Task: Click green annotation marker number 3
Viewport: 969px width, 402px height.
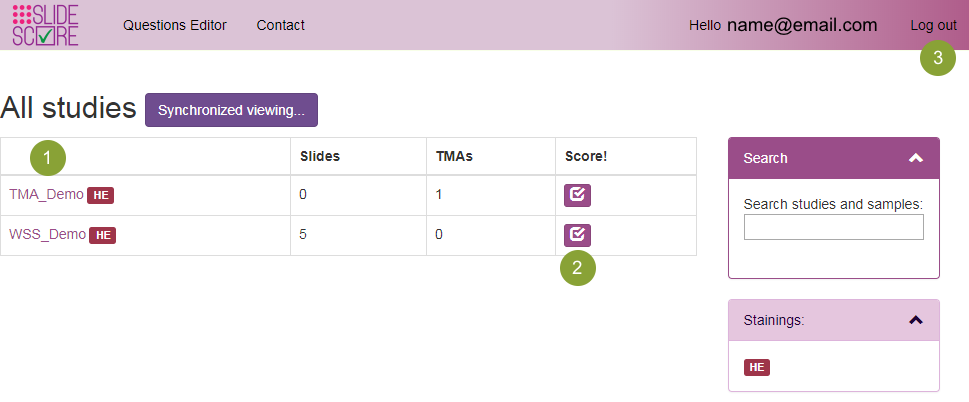Action: pos(937,58)
